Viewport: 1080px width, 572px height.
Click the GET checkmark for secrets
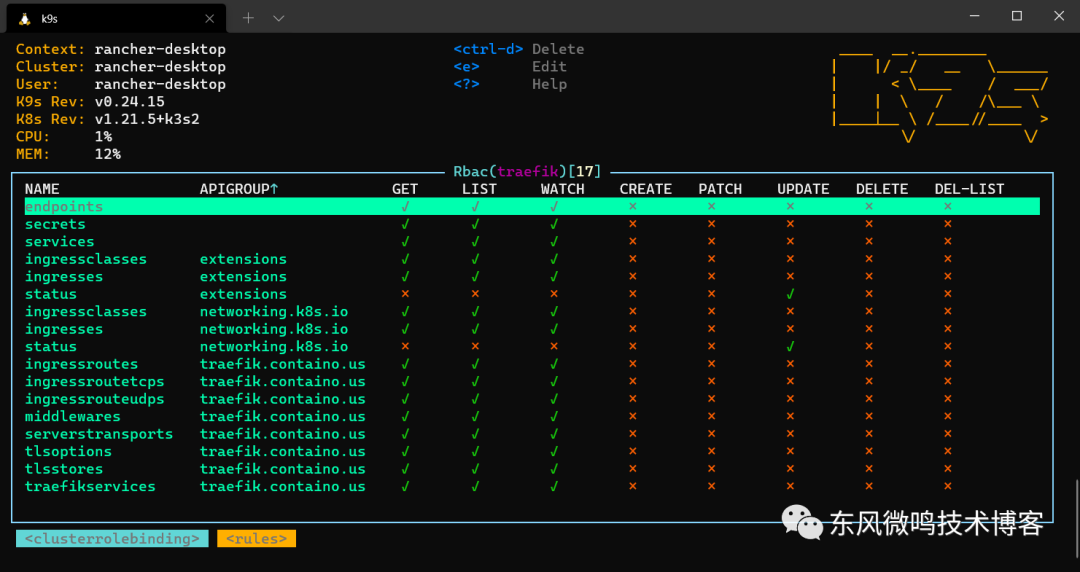click(405, 224)
